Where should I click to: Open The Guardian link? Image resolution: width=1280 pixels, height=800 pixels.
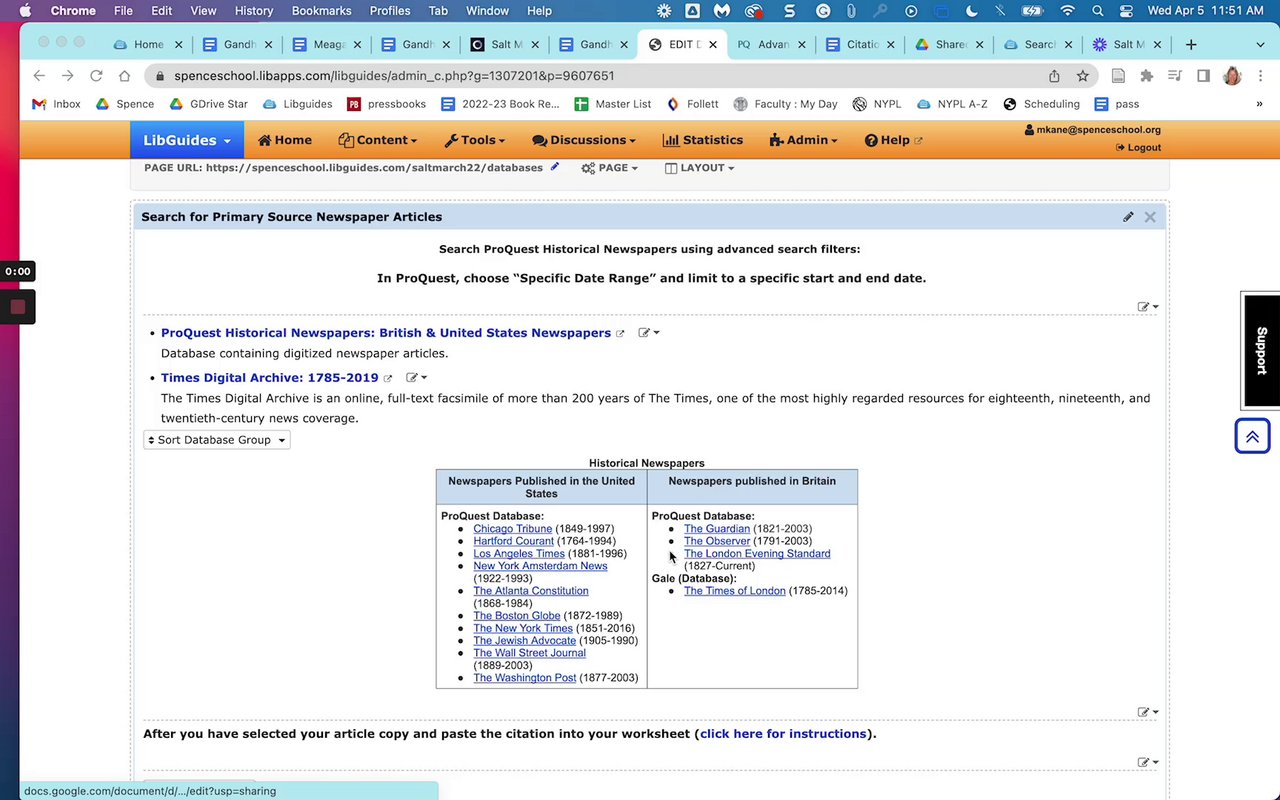(717, 529)
